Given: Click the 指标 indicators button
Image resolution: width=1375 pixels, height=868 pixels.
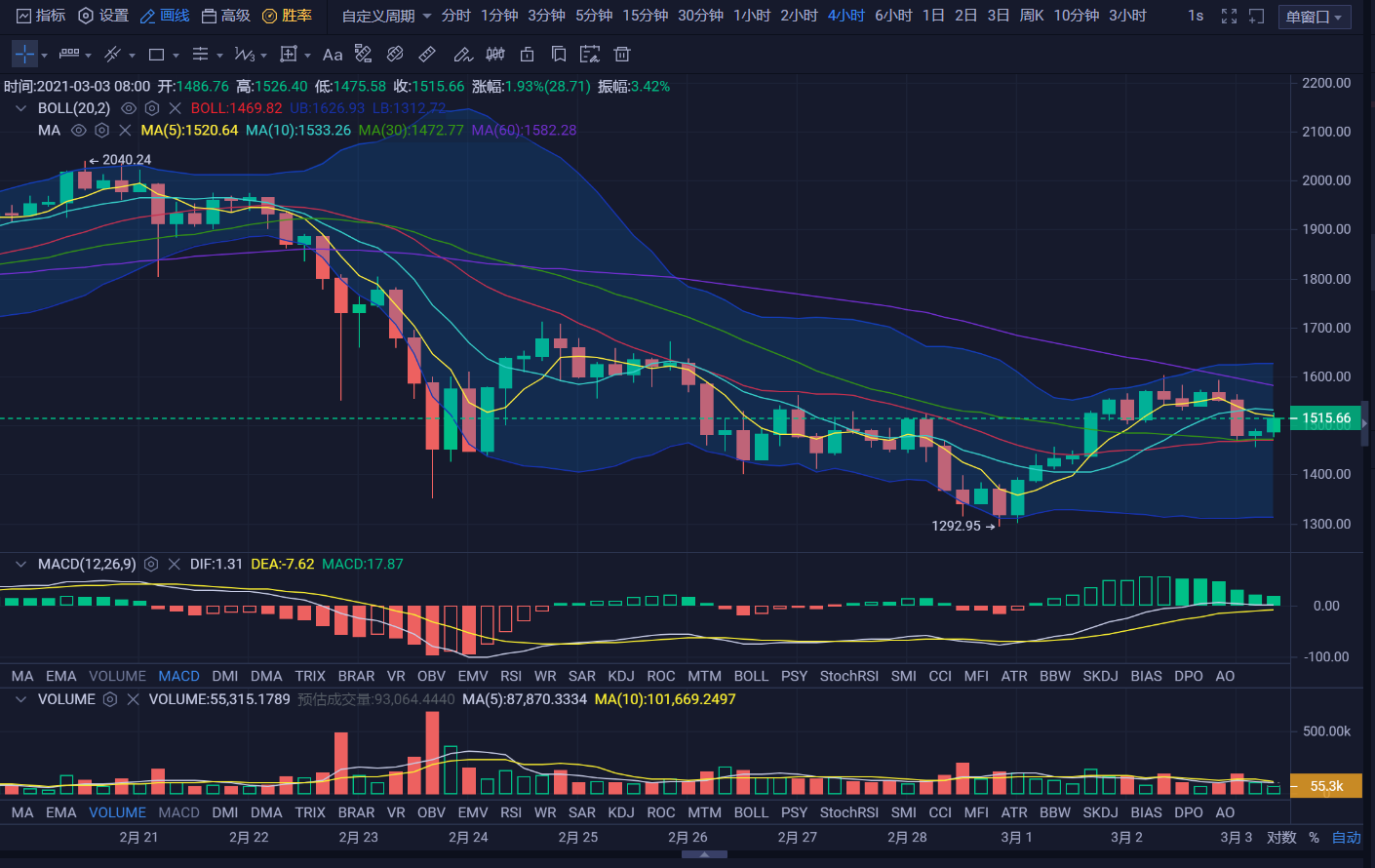Looking at the screenshot, I should click(42, 16).
